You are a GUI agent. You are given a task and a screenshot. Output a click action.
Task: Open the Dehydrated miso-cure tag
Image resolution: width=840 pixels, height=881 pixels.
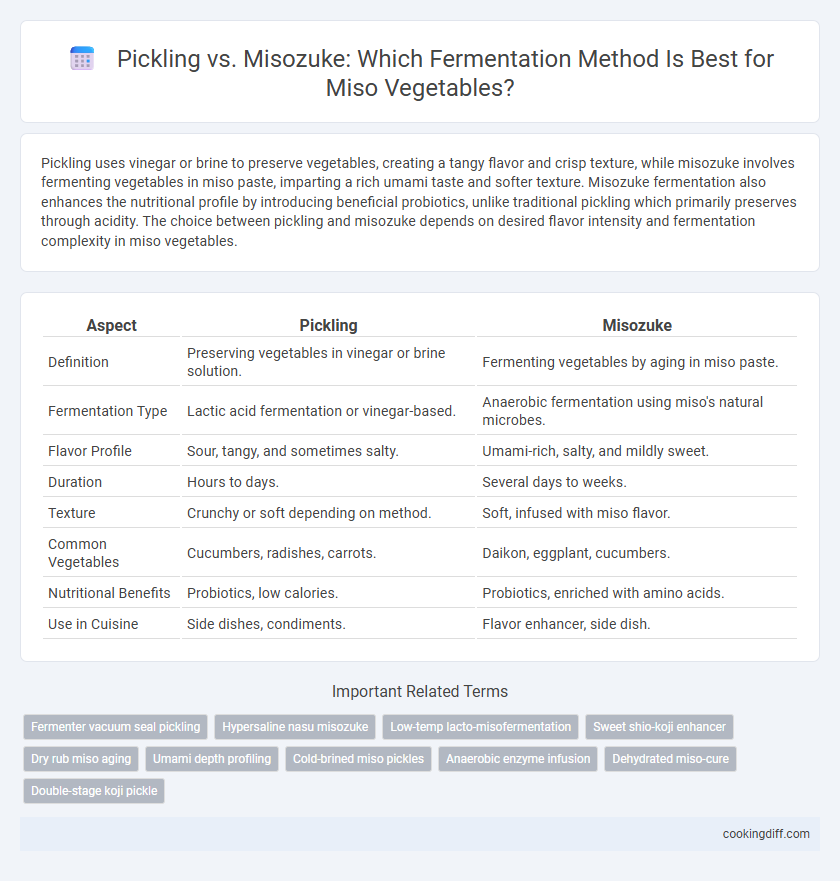pyautogui.click(x=670, y=759)
